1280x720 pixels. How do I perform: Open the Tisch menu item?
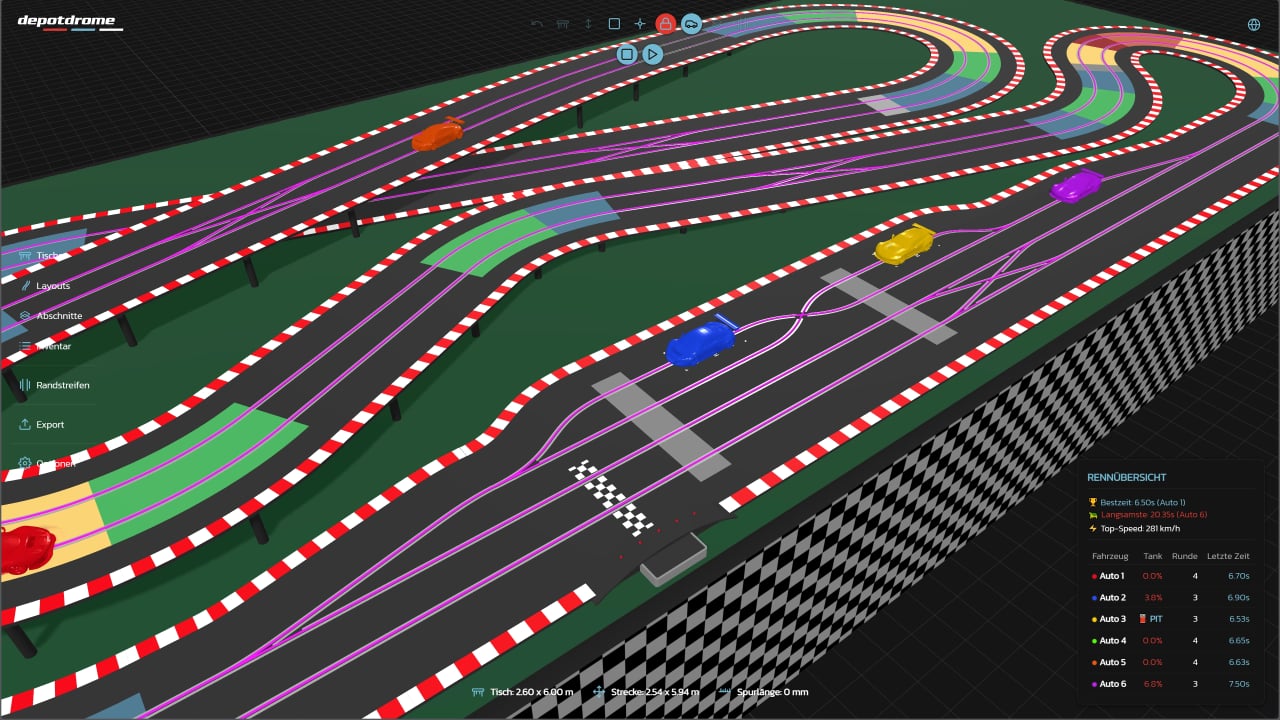pyautogui.click(x=40, y=256)
